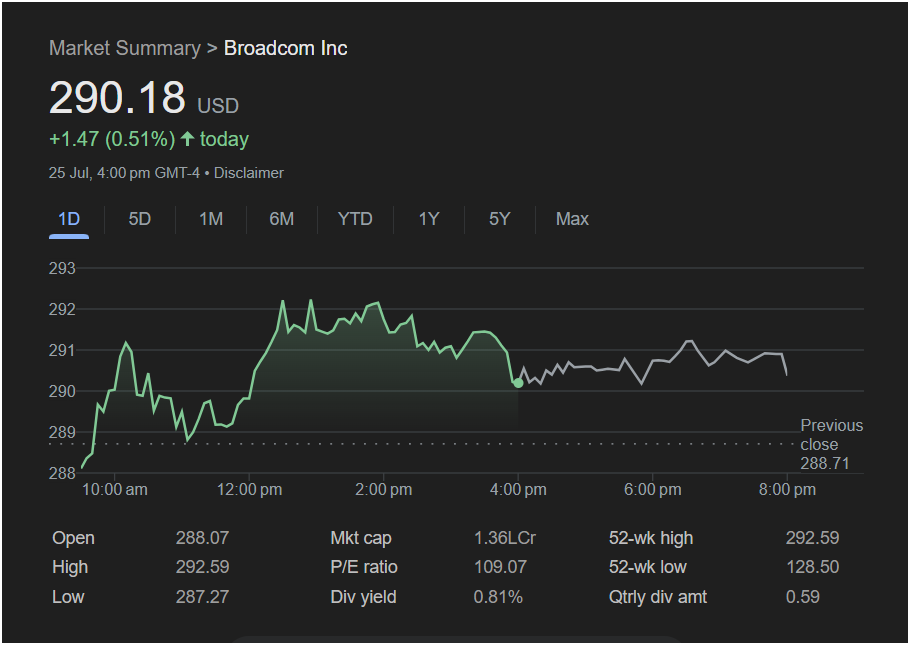Open the Max chart range tab
Image resolution: width=910 pixels, height=645 pixels.
point(572,219)
